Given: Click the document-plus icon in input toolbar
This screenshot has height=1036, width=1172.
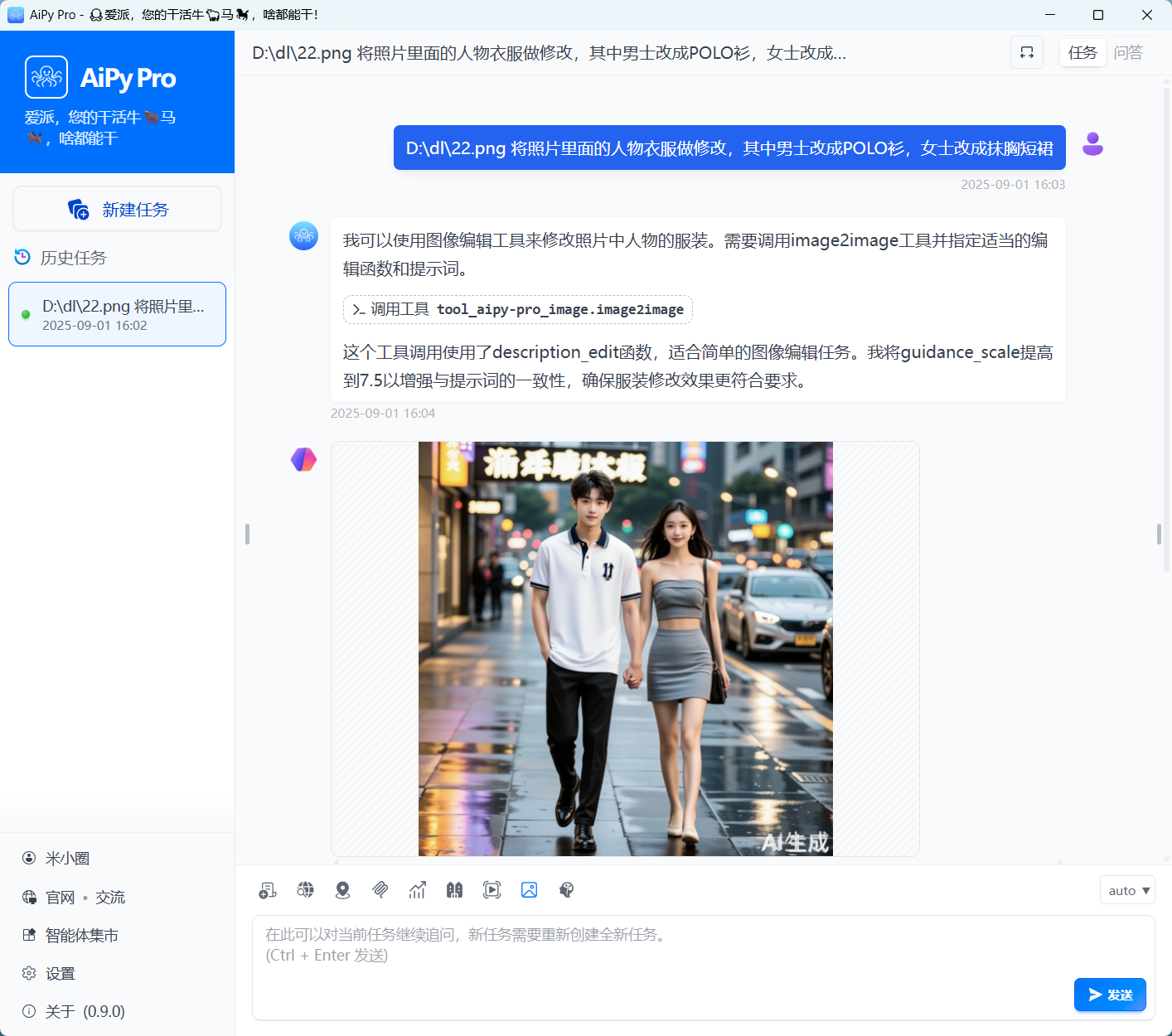Looking at the screenshot, I should pos(268,890).
